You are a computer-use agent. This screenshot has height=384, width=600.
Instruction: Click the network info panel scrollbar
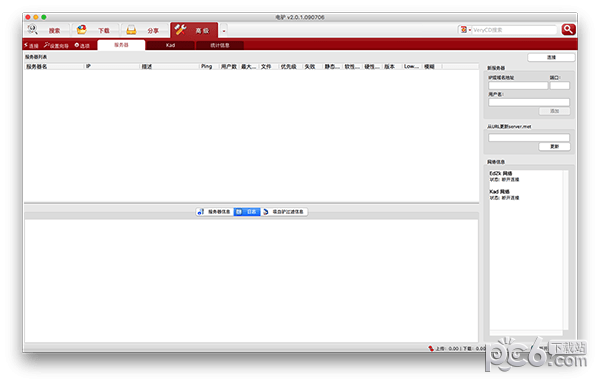click(565, 251)
